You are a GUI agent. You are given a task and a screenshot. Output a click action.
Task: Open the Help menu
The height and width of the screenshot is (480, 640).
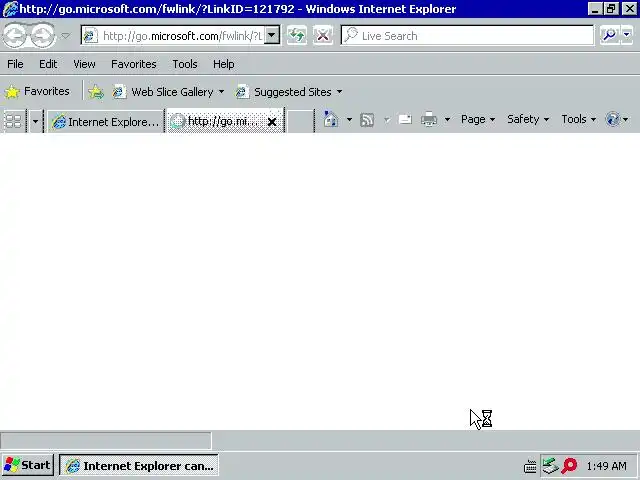(x=224, y=64)
